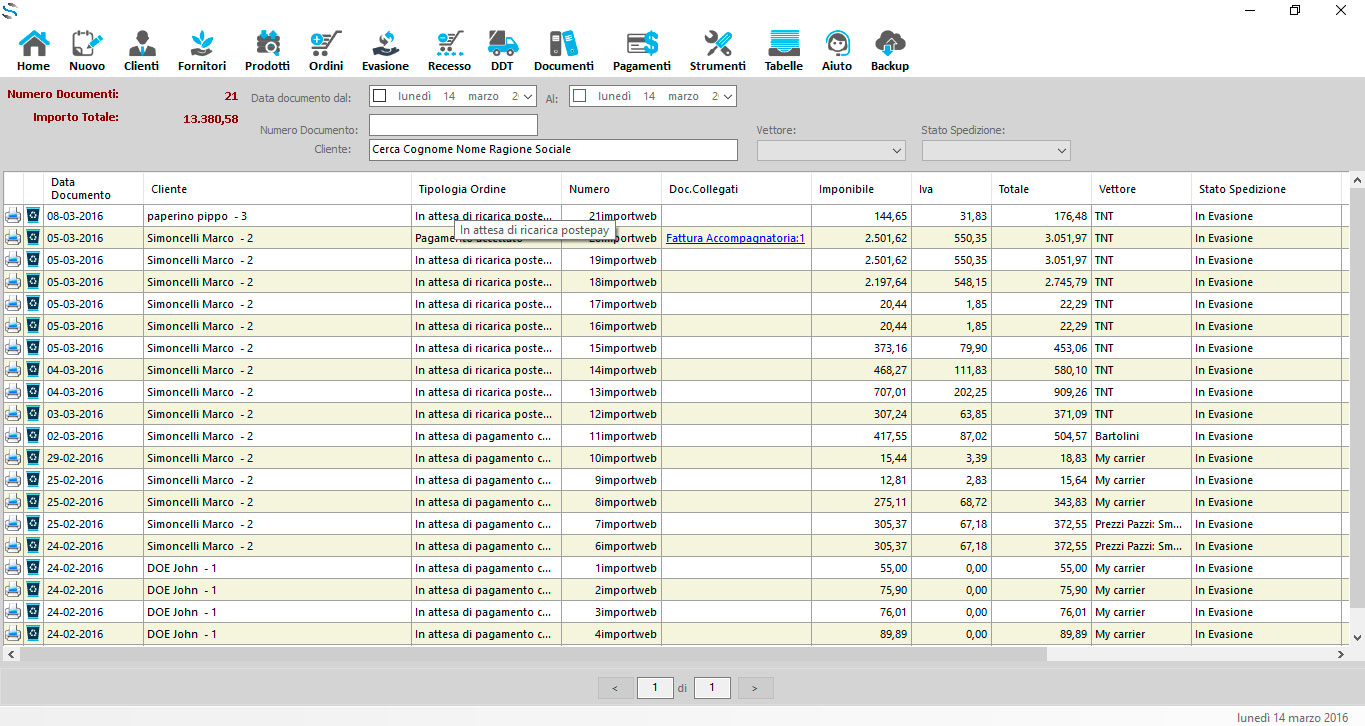Select the '9importweb' number cell

coord(611,480)
